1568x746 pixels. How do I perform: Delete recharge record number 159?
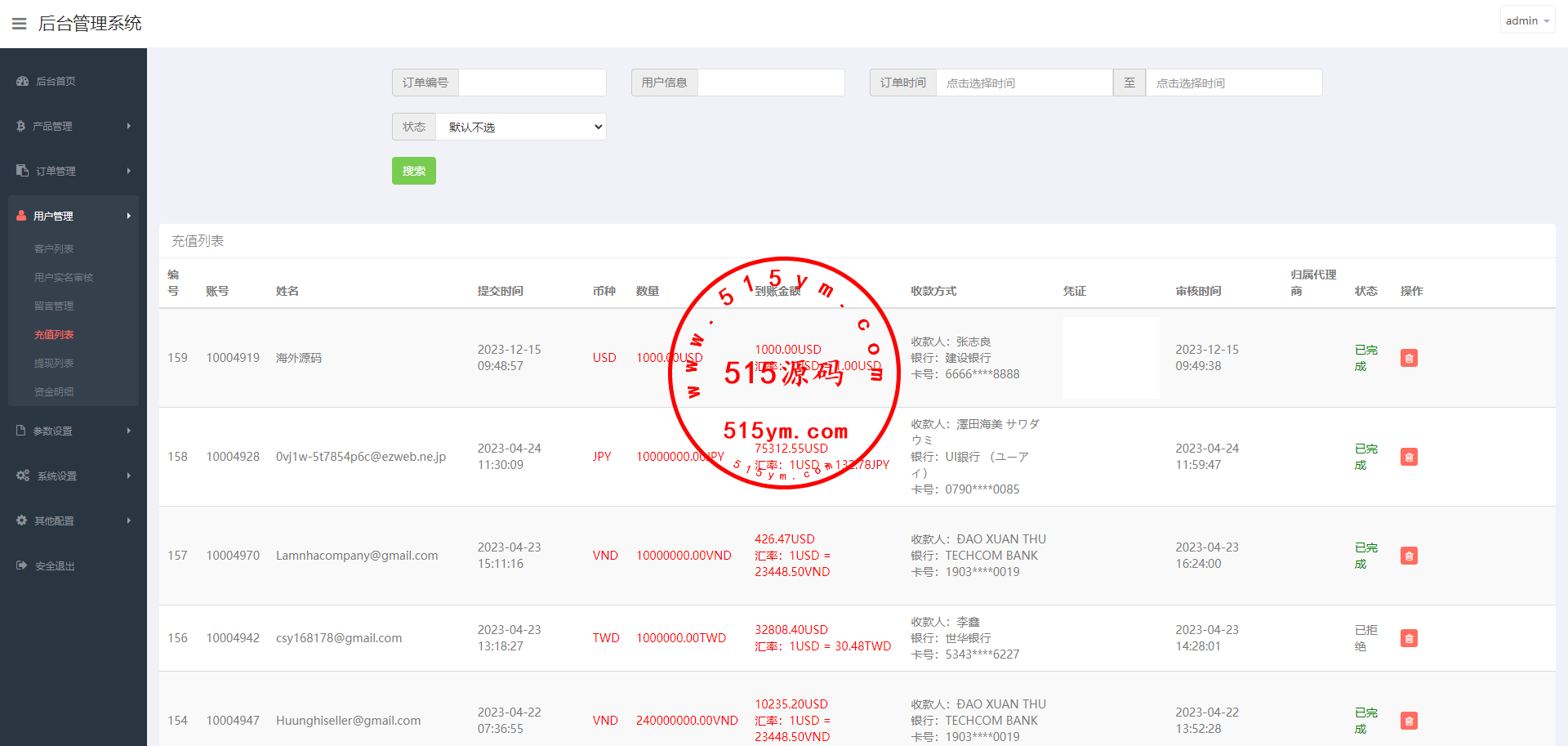1409,358
